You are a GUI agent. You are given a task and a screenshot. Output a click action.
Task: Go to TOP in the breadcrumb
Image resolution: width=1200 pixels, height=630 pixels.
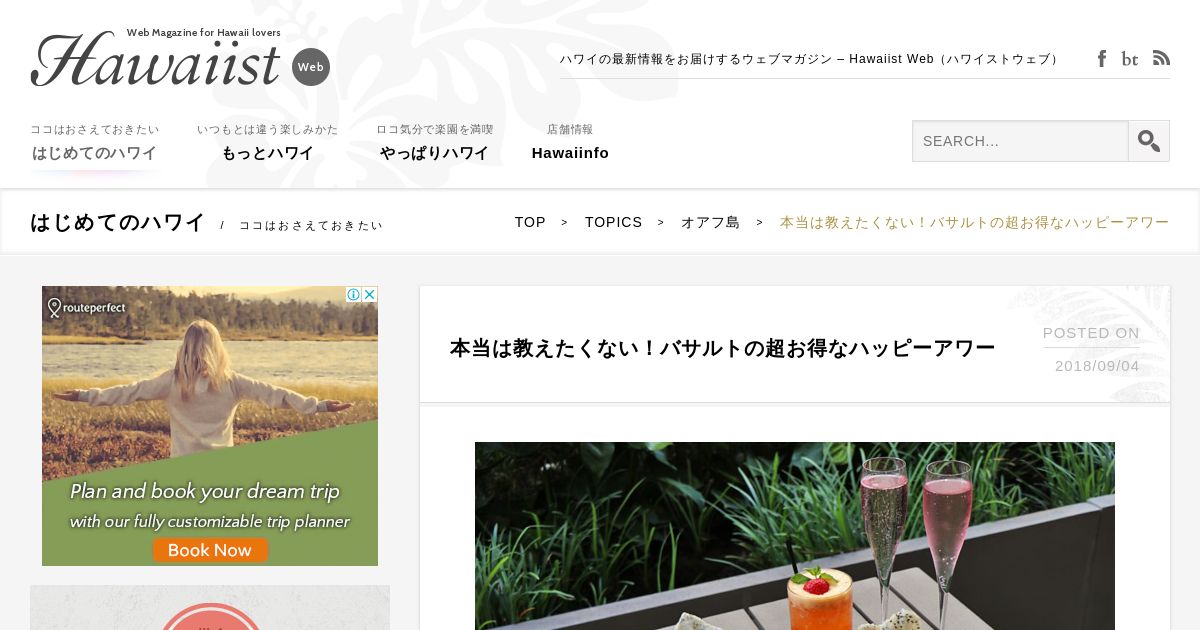530,222
